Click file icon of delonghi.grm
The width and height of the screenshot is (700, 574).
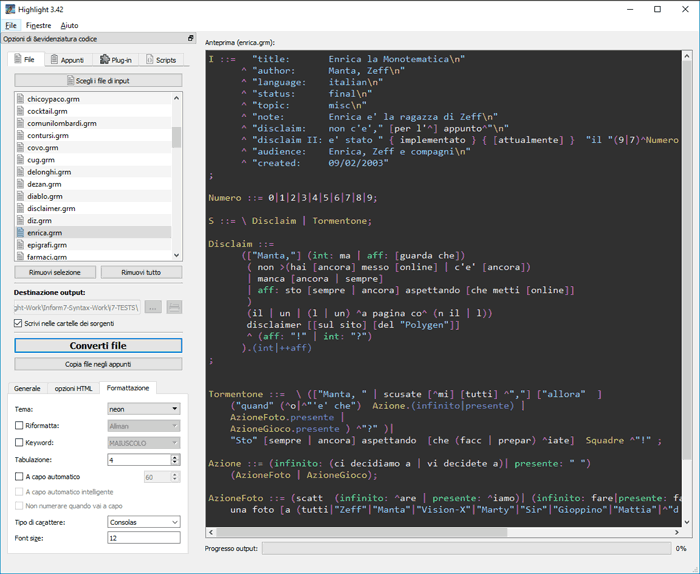[x=20, y=172]
